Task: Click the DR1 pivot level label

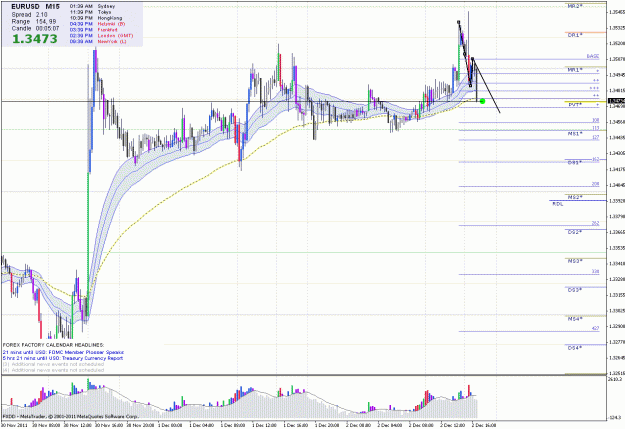Action: pyautogui.click(x=575, y=35)
